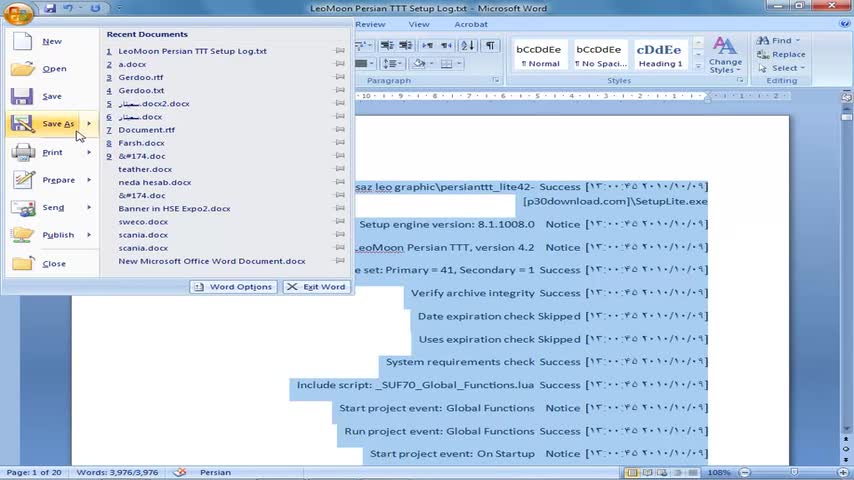The image size is (854, 480).
Task: Switch to the Acrobat tab
Action: 471,24
